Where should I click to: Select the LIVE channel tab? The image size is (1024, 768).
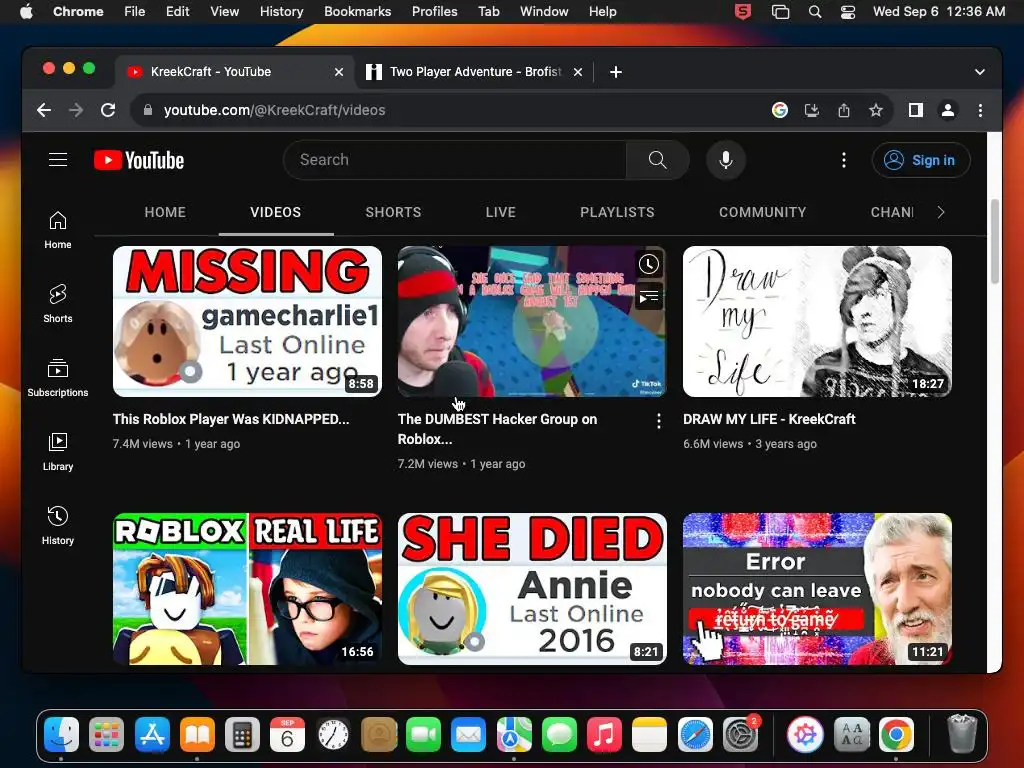tap(501, 212)
